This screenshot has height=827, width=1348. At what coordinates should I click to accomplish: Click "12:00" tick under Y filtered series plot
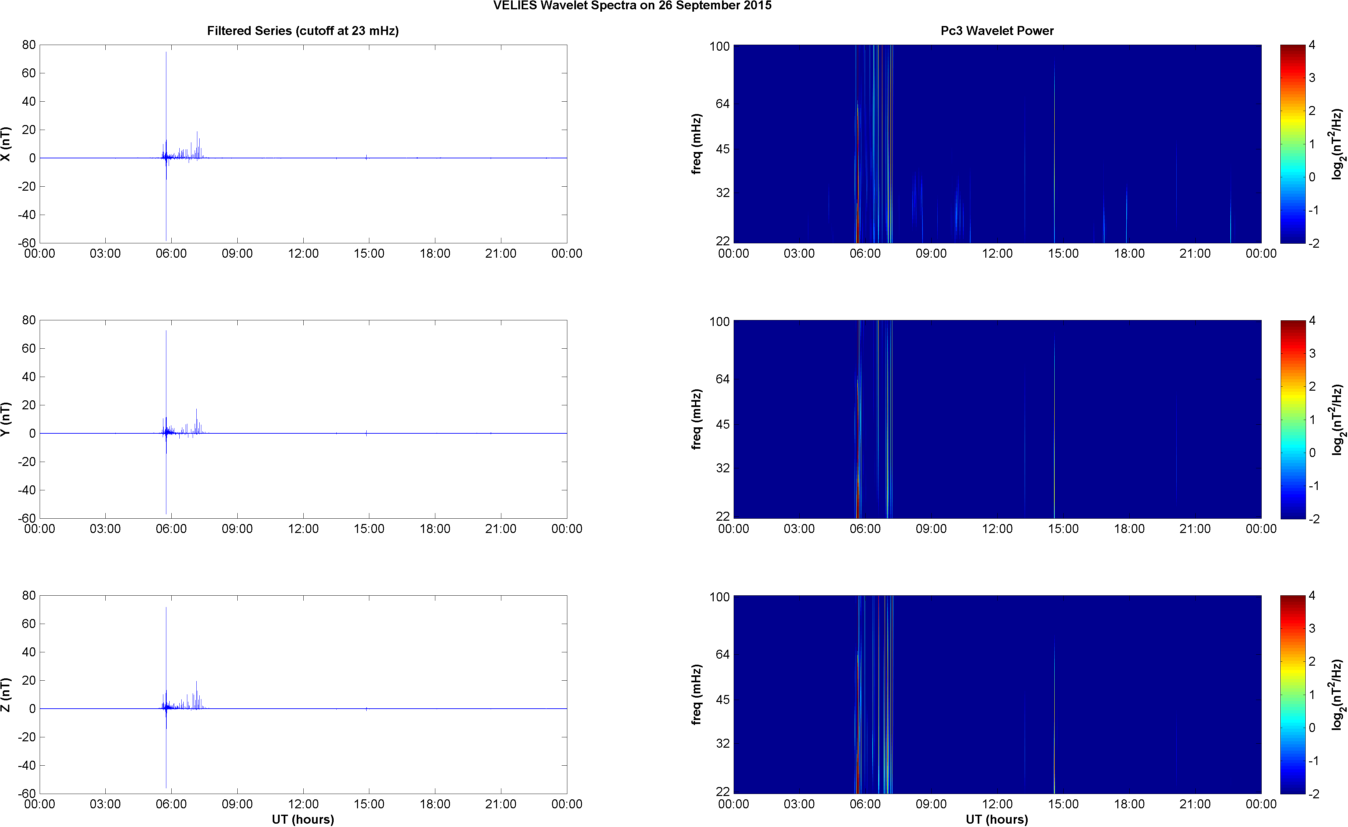tap(303, 529)
